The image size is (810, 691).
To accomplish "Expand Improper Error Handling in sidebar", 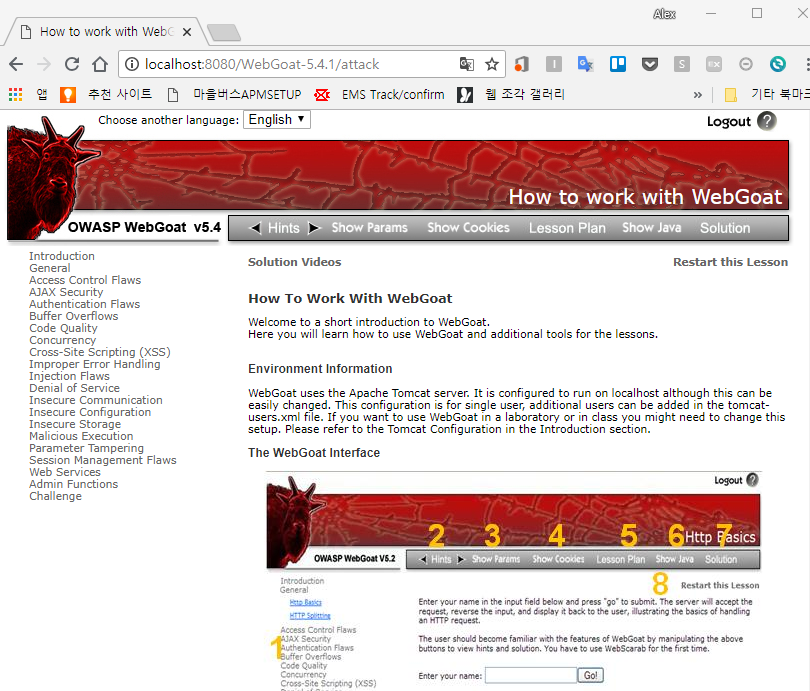I will 95,364.
